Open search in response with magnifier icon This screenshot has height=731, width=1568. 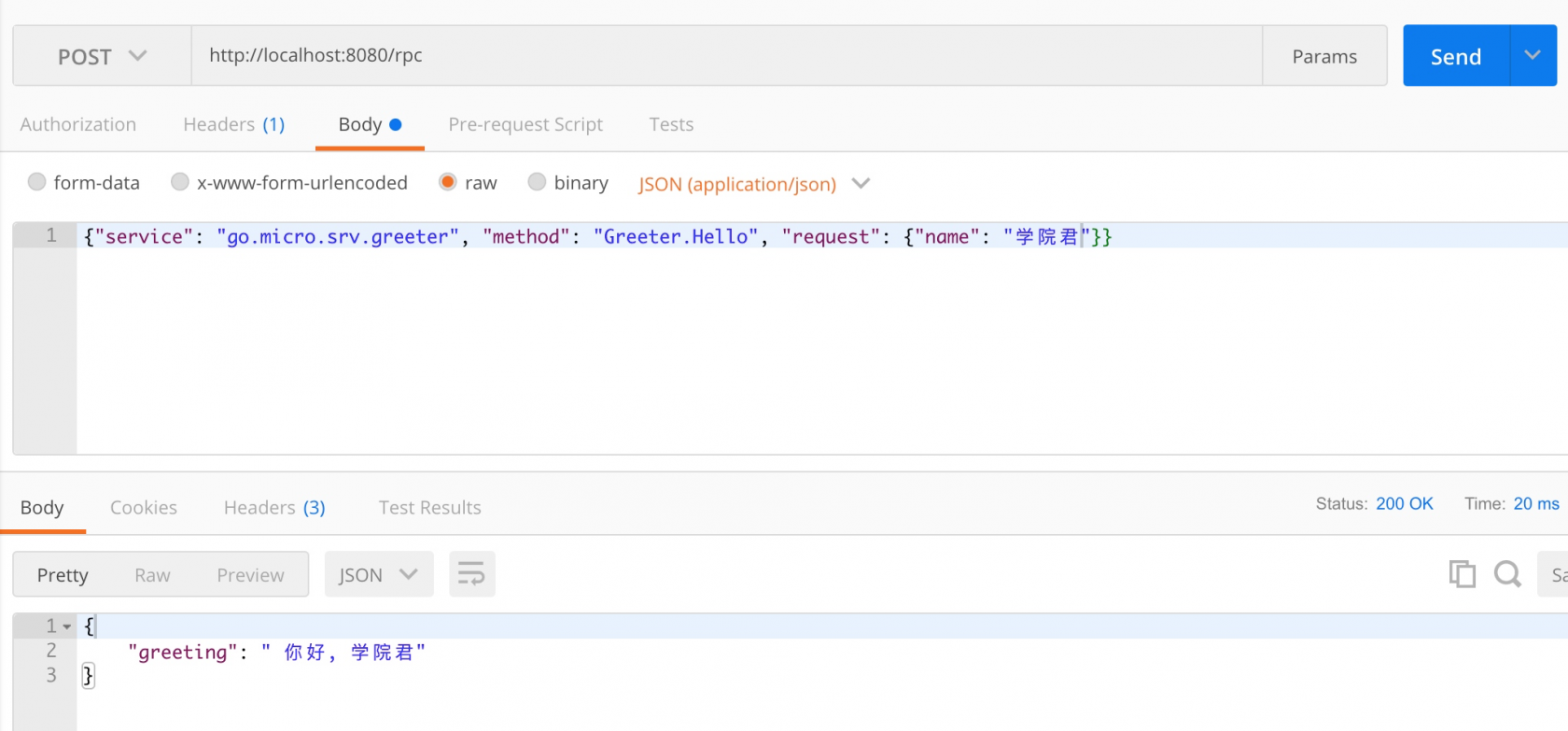click(x=1507, y=574)
